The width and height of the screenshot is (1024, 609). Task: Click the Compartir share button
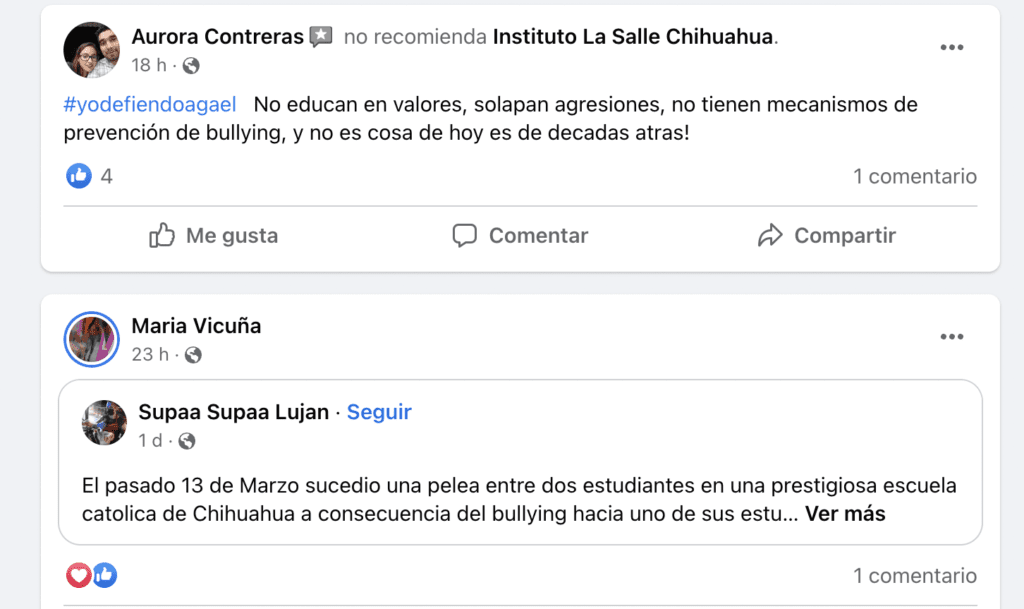pyautogui.click(x=826, y=236)
